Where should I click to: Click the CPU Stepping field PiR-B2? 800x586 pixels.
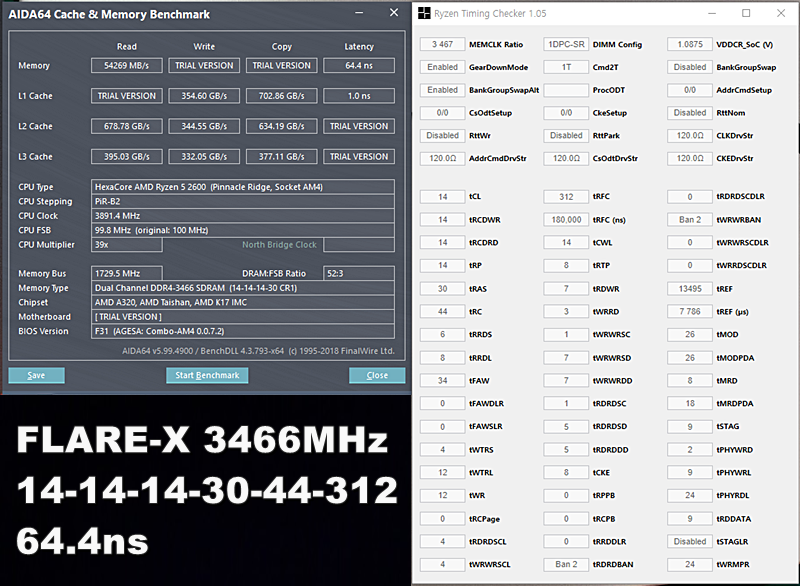243,201
